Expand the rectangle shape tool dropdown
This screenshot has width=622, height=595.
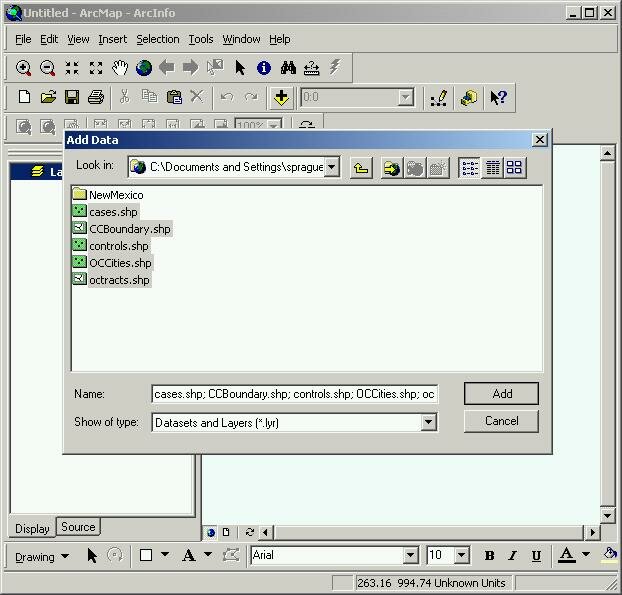point(165,554)
